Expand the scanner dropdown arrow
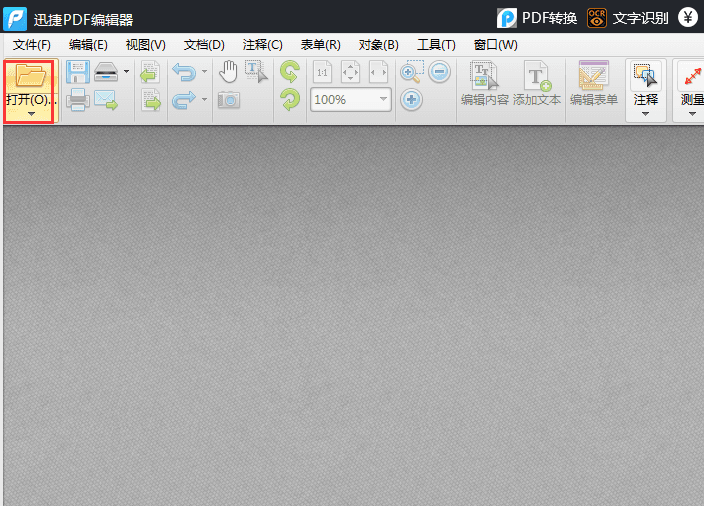 tap(126, 72)
